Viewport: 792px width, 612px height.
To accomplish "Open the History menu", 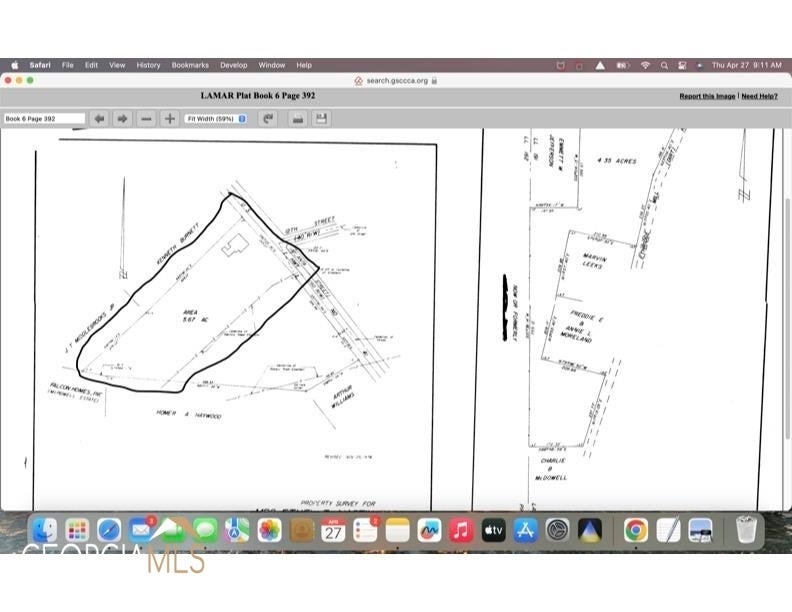I will [x=148, y=65].
